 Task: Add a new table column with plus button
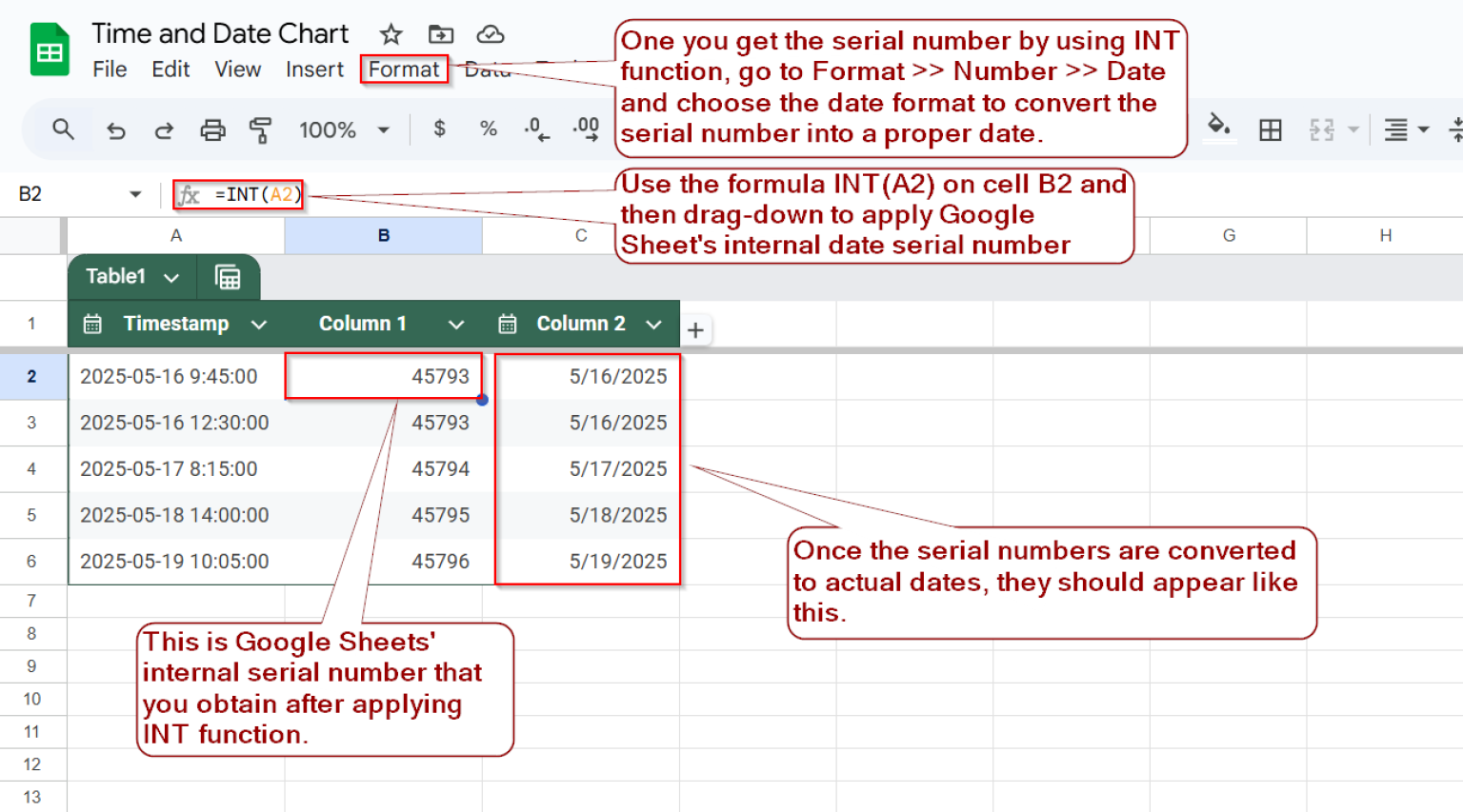pos(695,330)
